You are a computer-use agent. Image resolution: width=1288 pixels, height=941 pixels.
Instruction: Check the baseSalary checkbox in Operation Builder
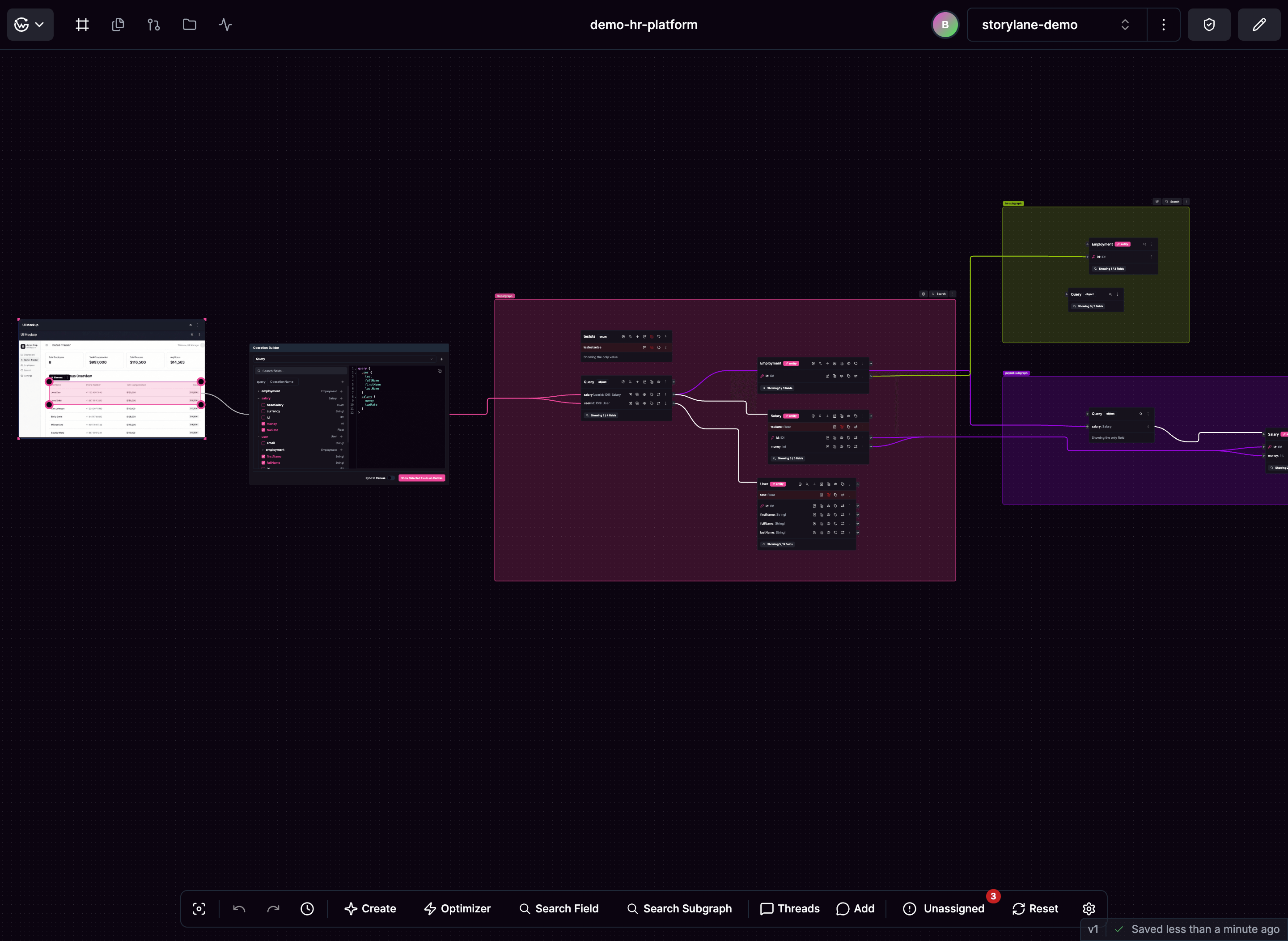tap(264, 405)
